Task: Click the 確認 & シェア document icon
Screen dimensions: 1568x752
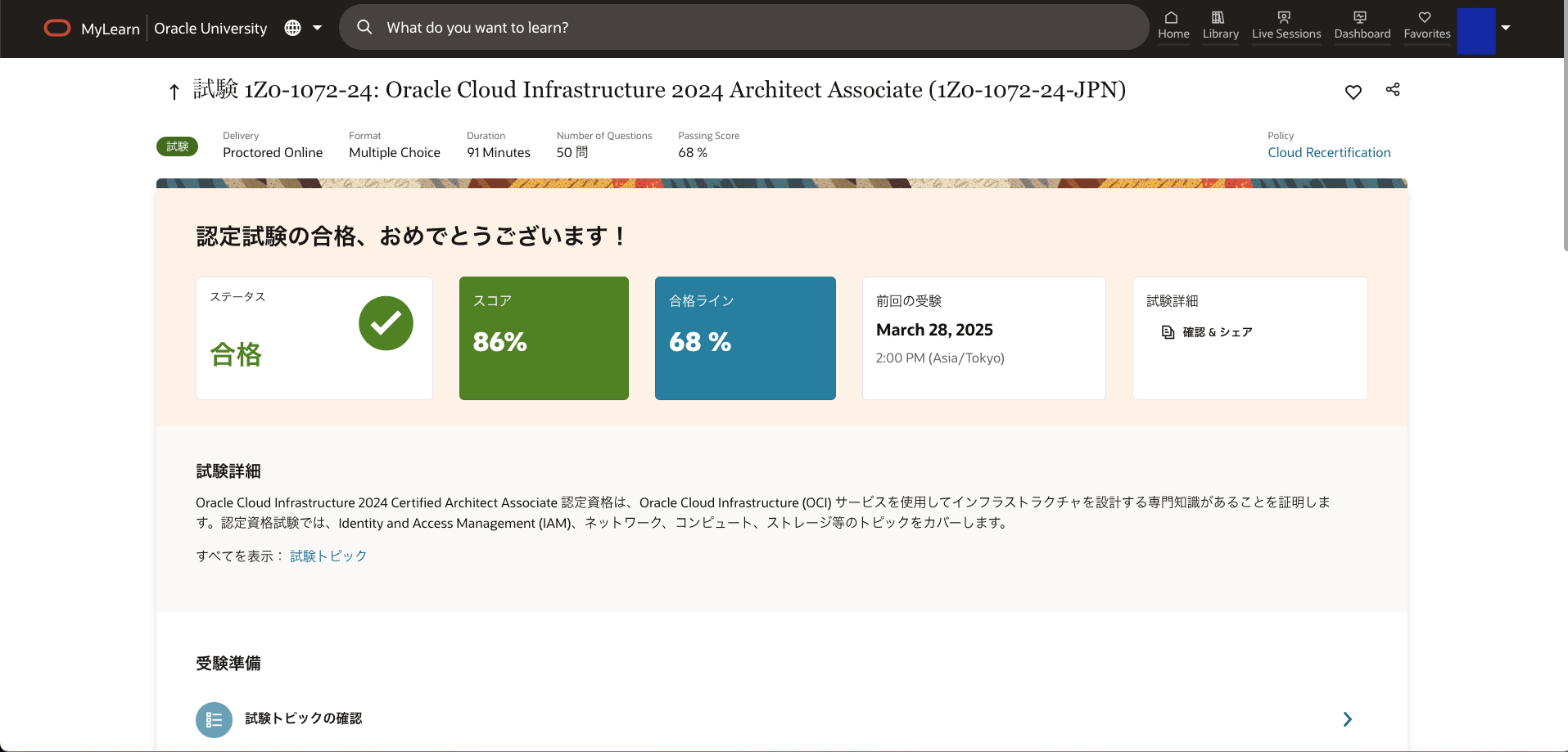Action: point(1168,332)
